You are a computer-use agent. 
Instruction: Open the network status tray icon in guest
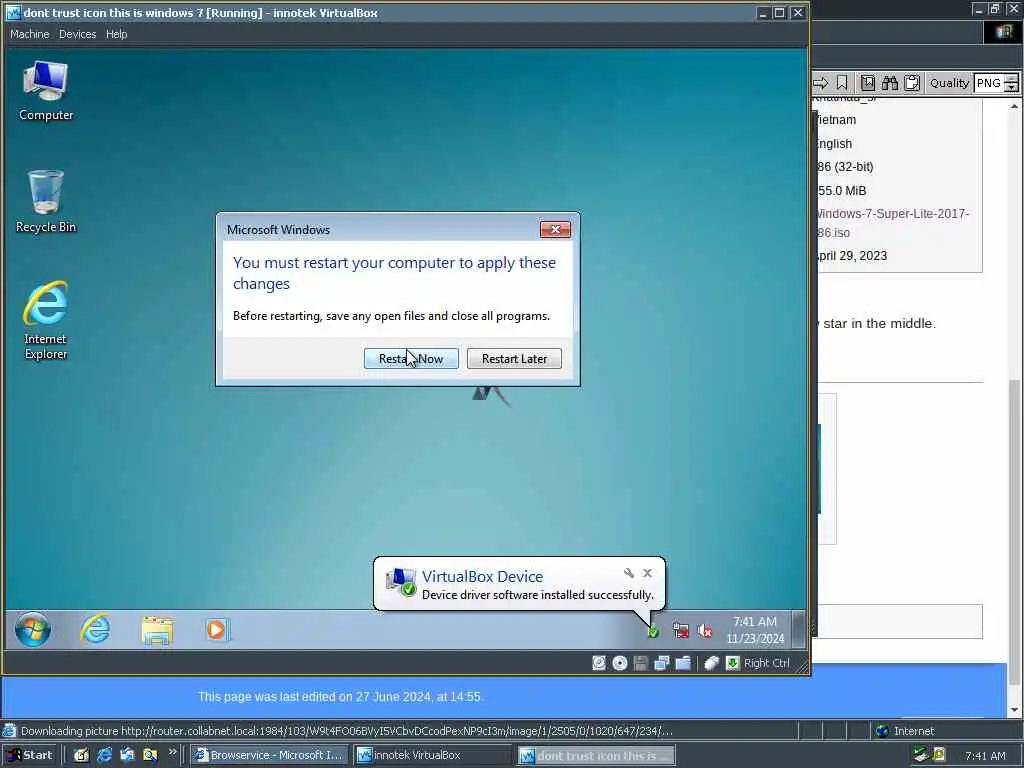coord(680,631)
